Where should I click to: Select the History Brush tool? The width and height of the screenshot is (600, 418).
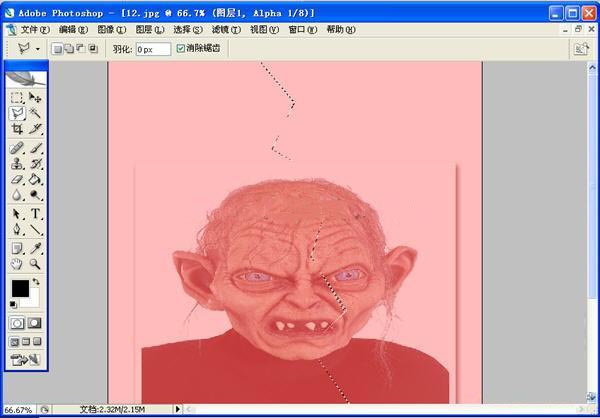[35, 164]
